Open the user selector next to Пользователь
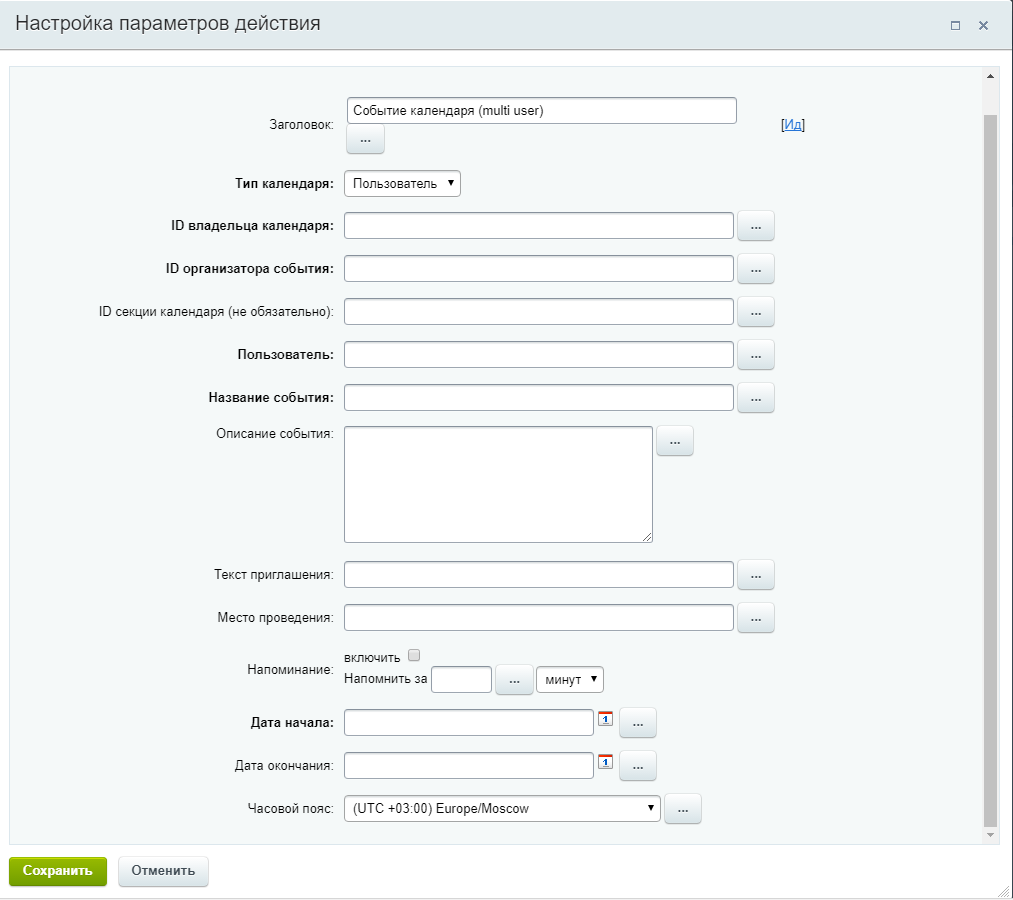 point(755,354)
